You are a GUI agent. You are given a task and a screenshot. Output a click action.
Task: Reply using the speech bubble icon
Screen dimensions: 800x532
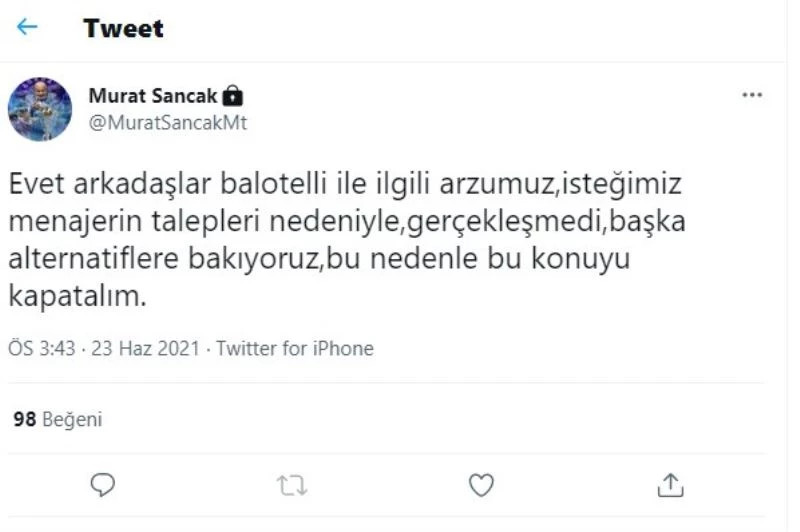click(x=103, y=486)
